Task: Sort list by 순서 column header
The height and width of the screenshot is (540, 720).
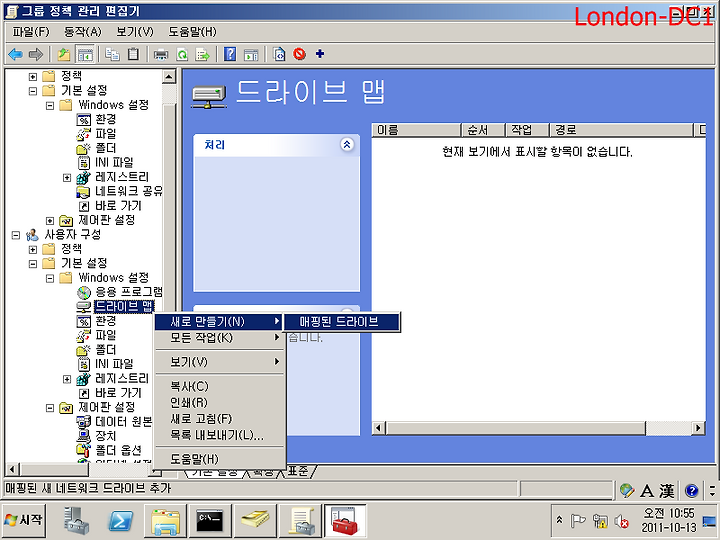Action: coord(484,130)
